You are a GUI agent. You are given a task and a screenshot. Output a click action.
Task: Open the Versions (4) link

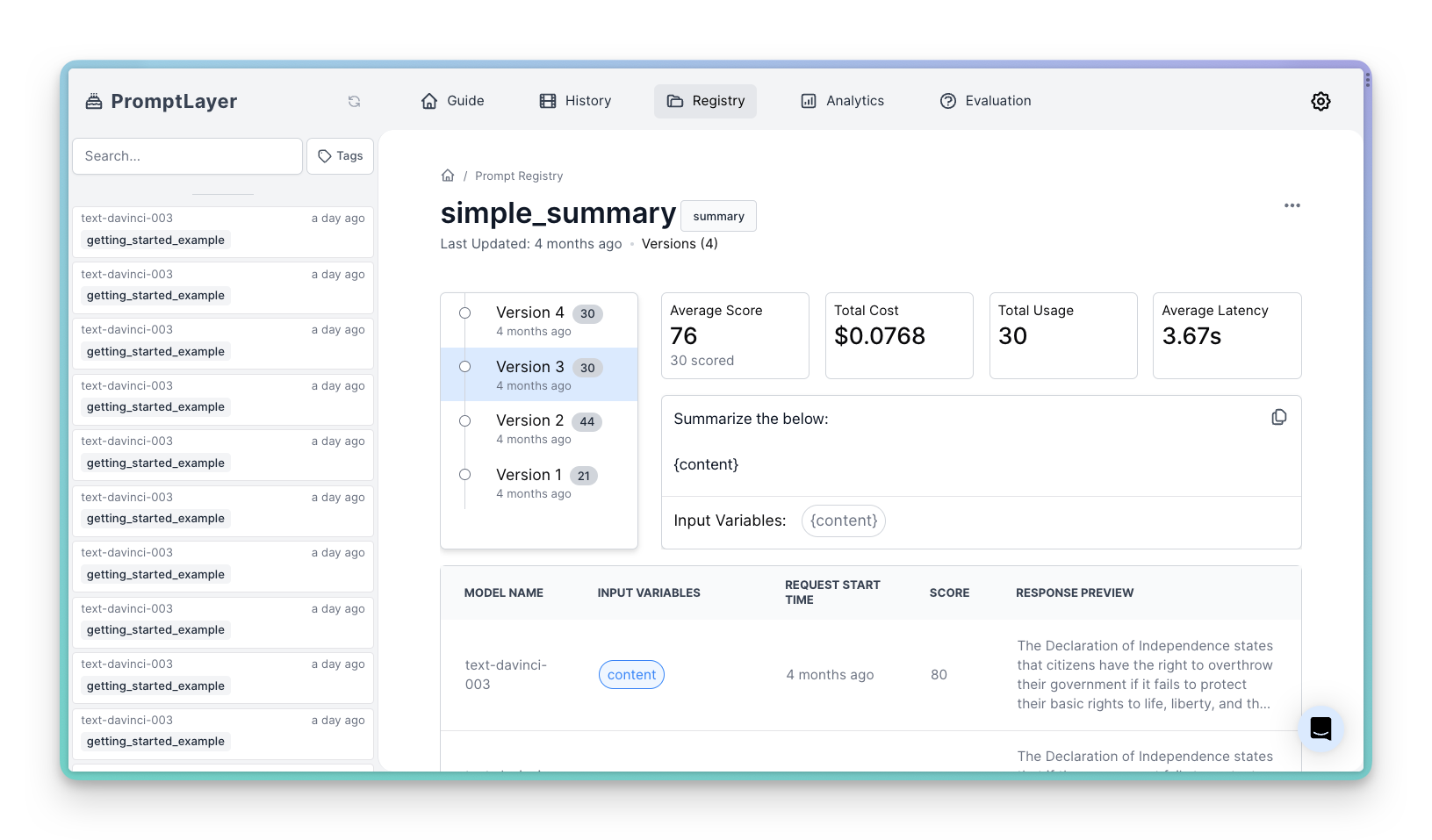(680, 244)
